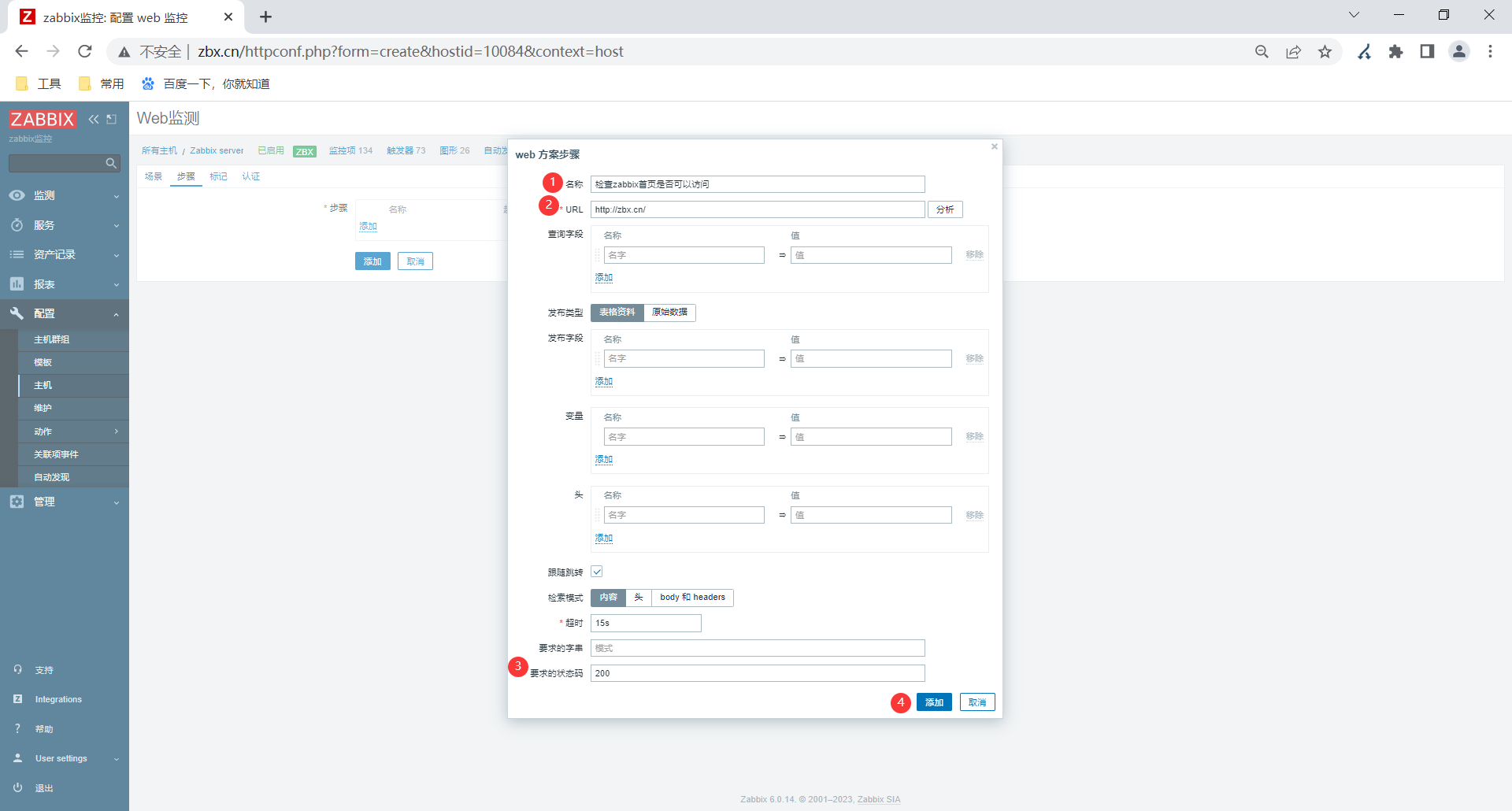The height and width of the screenshot is (811, 1512).
Task: Open the 主机群组 submenu item
Action: tap(73, 339)
